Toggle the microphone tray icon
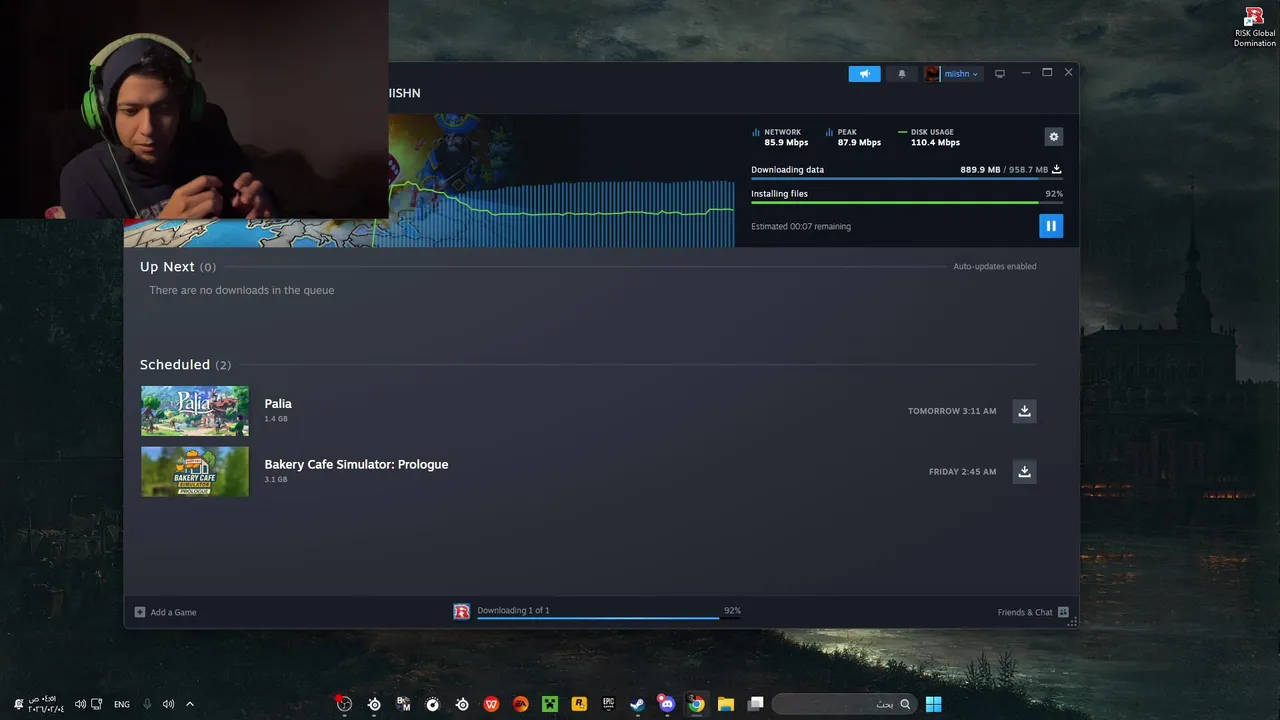This screenshot has height=720, width=1280. [x=147, y=704]
